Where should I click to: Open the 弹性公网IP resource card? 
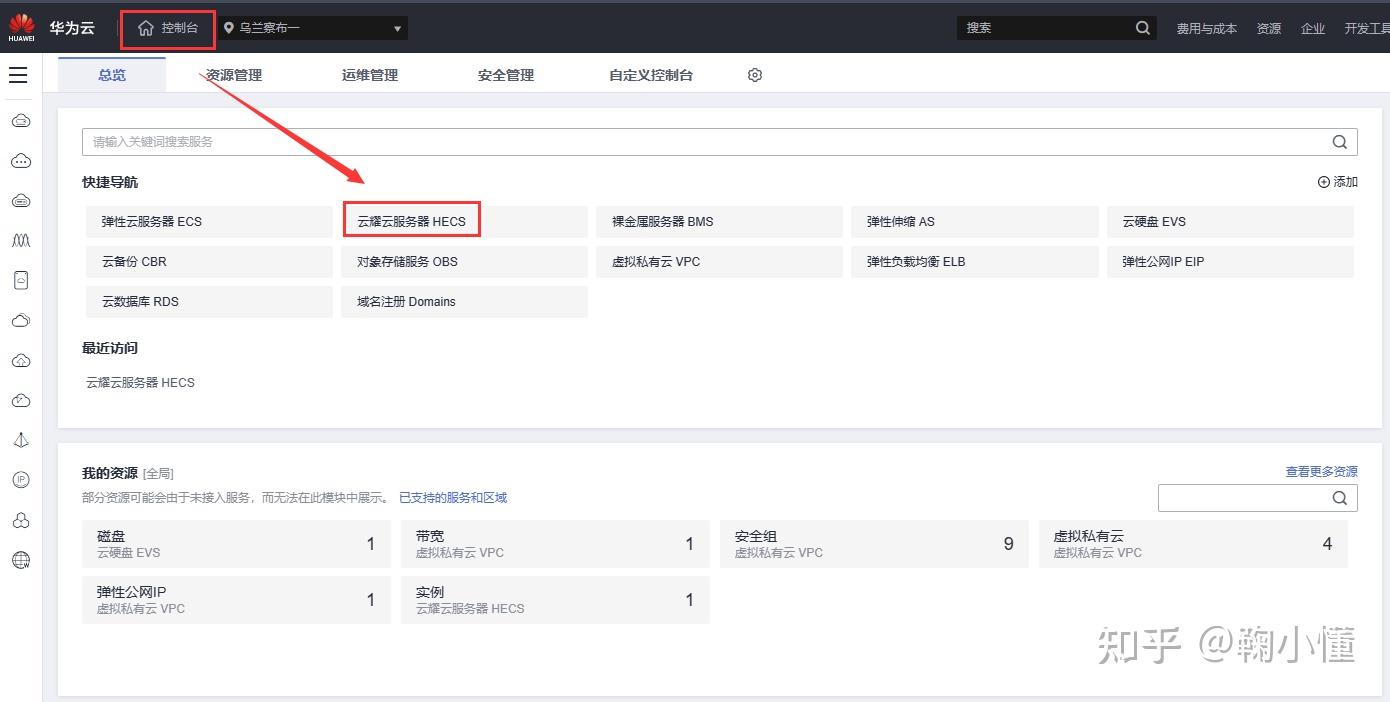click(x=236, y=600)
